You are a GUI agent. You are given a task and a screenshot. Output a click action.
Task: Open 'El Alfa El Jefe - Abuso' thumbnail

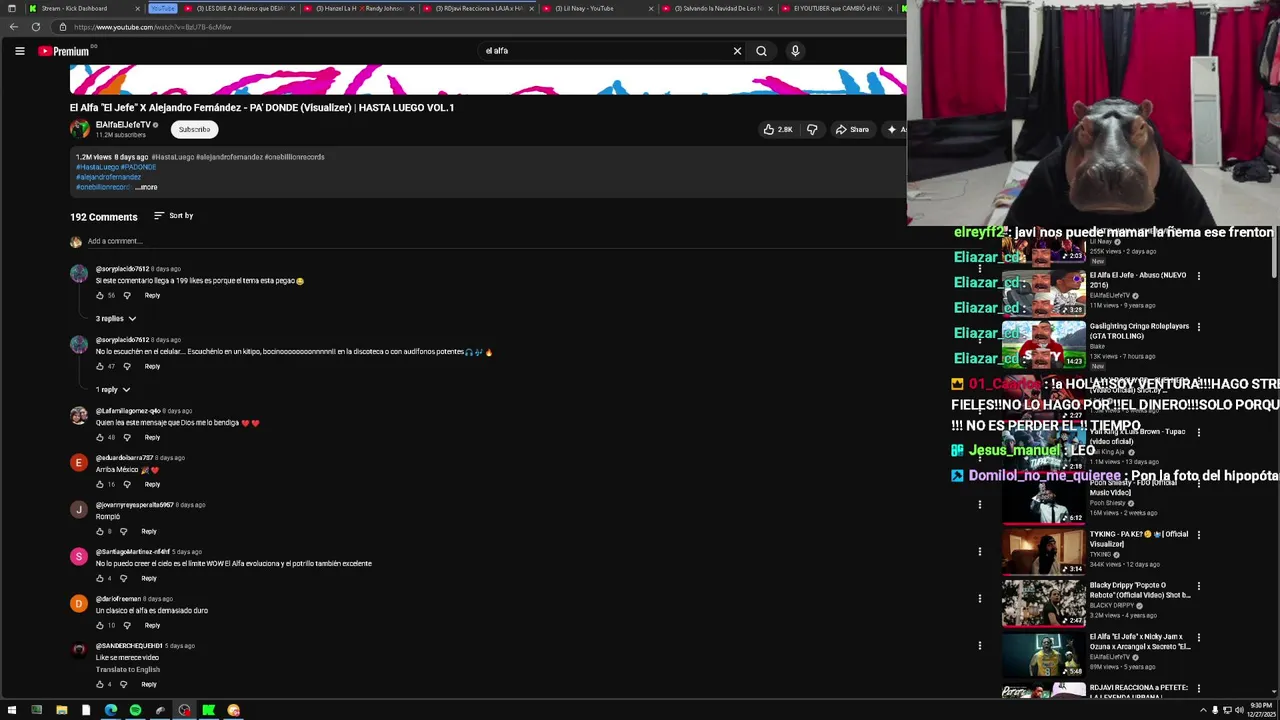click(1043, 293)
